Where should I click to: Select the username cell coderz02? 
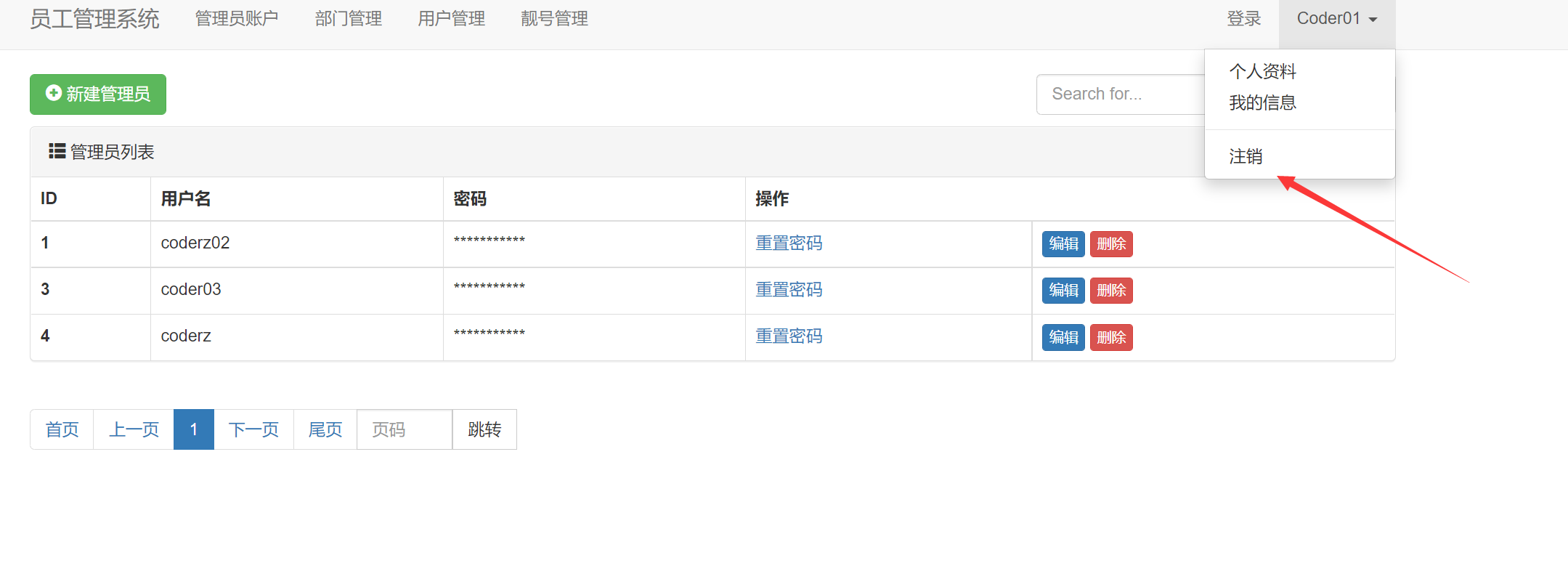[195, 243]
